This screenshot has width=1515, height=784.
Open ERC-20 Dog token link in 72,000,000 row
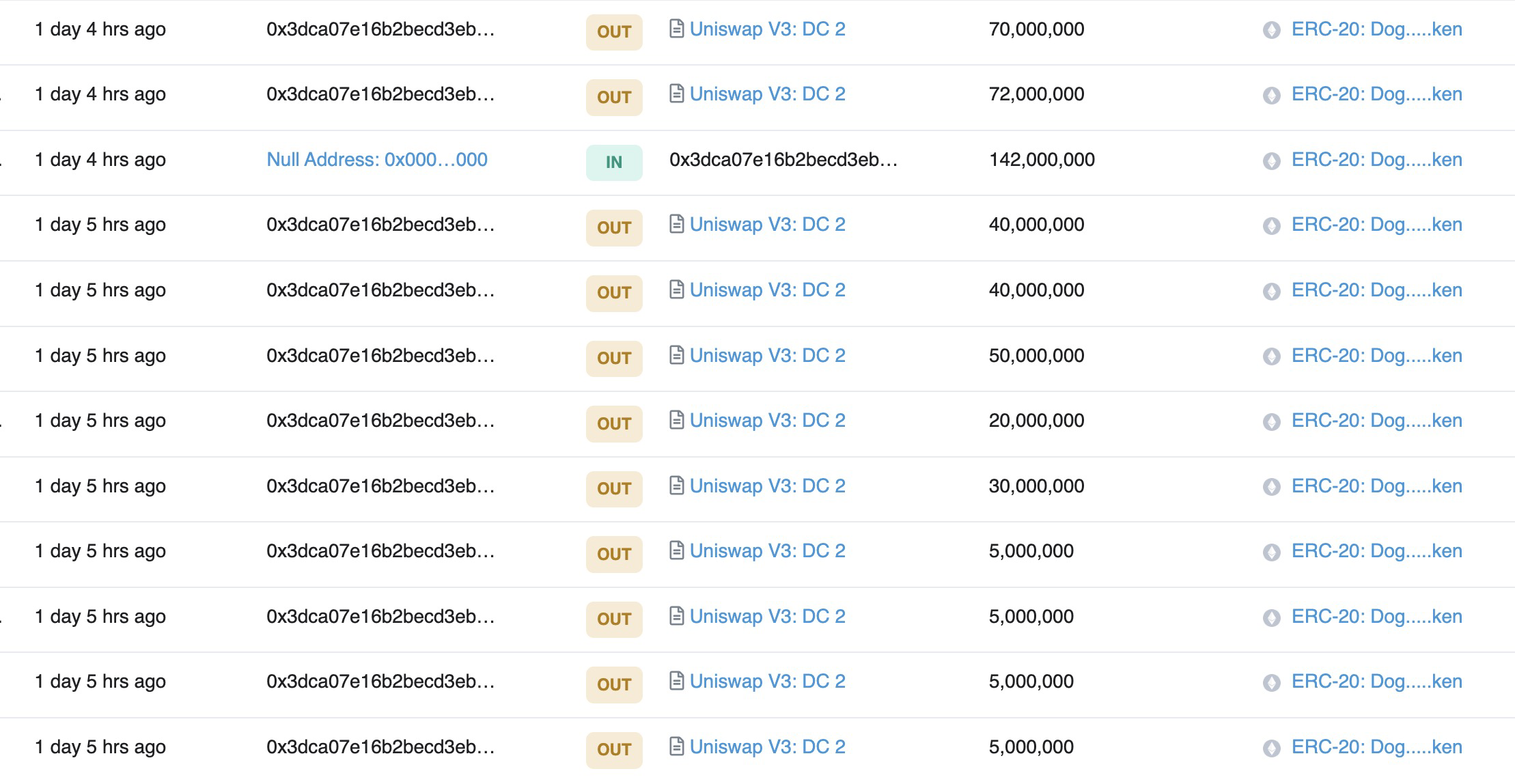point(1376,94)
